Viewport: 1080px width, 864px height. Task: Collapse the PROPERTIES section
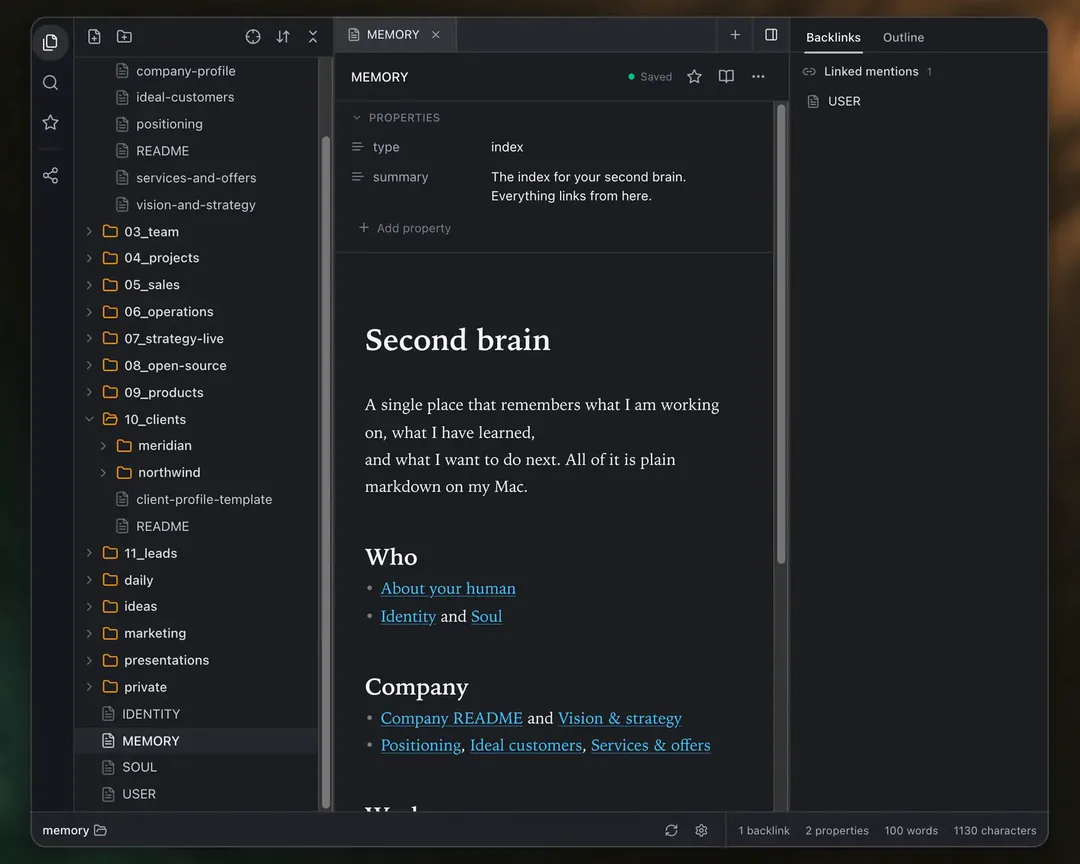click(357, 118)
